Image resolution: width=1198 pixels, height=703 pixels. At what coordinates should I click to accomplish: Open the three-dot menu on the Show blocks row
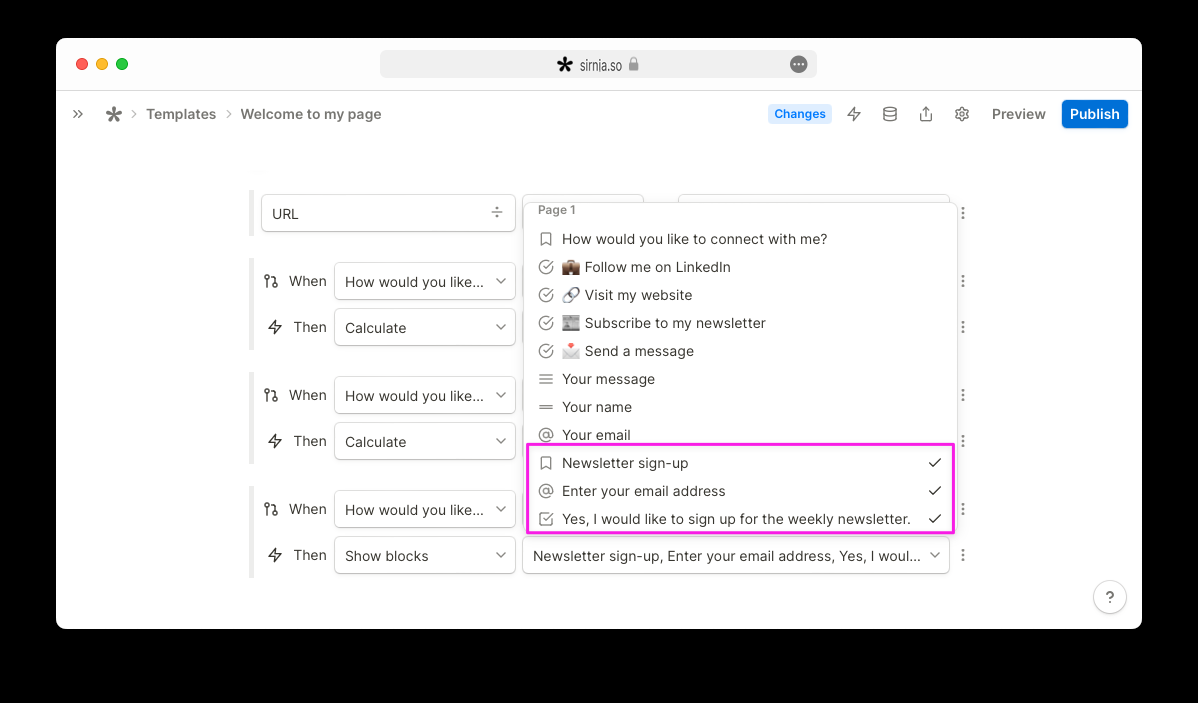point(963,556)
